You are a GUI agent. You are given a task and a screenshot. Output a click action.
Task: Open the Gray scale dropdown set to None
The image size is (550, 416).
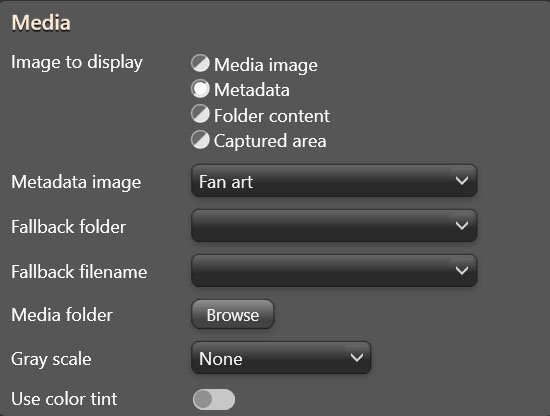point(281,358)
